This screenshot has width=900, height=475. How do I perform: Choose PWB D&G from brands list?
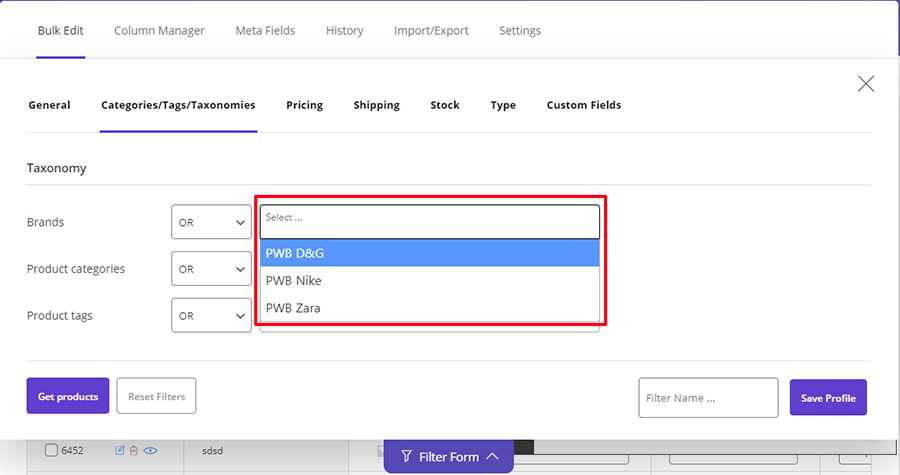pyautogui.click(x=429, y=253)
